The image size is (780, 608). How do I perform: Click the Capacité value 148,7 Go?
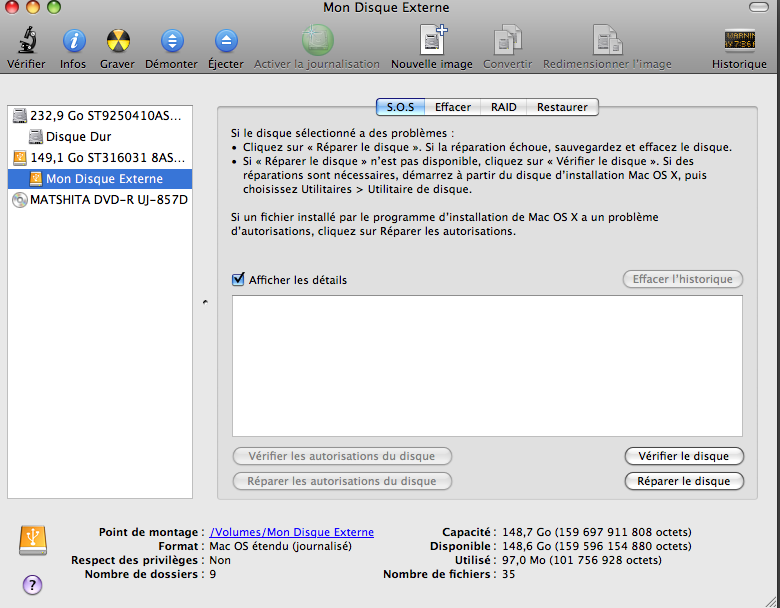tap(596, 532)
